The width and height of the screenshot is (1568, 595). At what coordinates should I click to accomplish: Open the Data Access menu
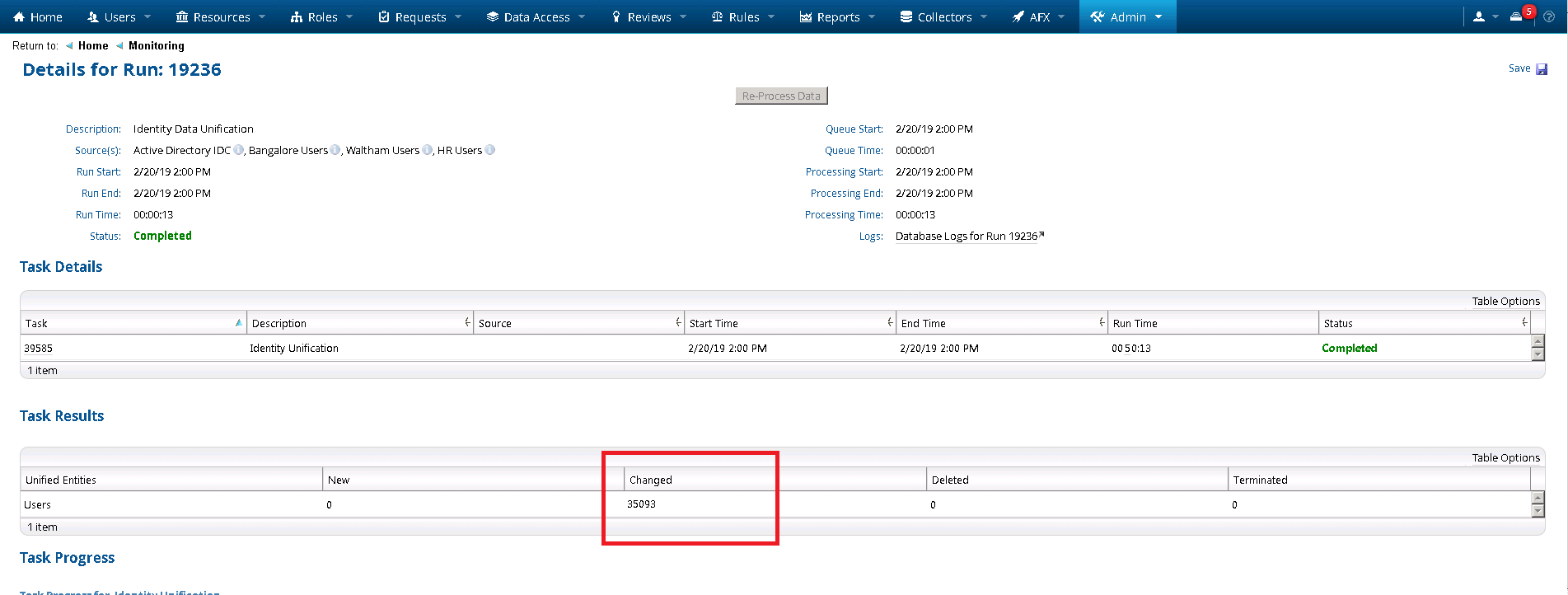[536, 16]
